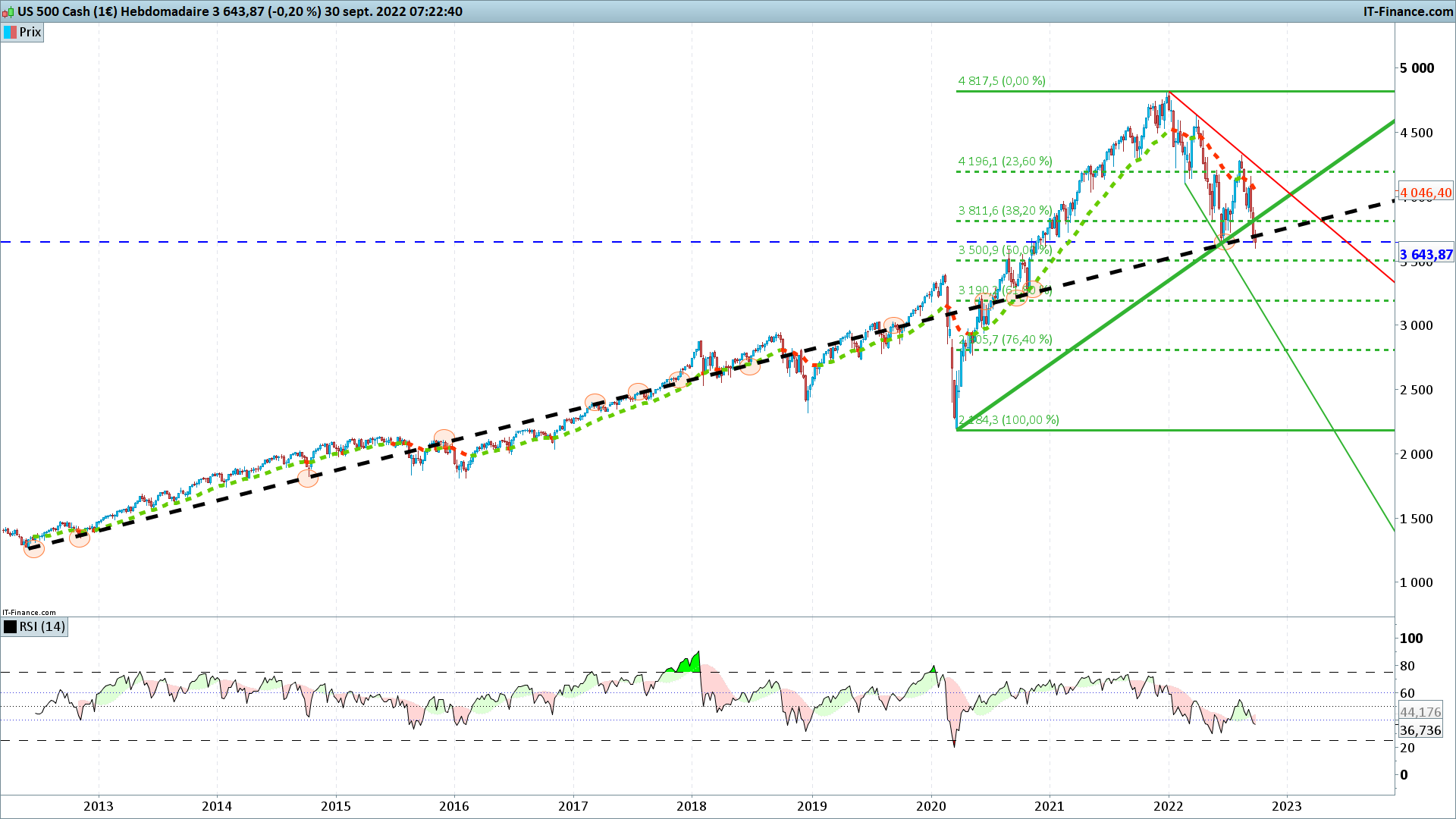The height and width of the screenshot is (819, 1456).
Task: Click the 4 500 price scale label
Action: [x=1417, y=133]
